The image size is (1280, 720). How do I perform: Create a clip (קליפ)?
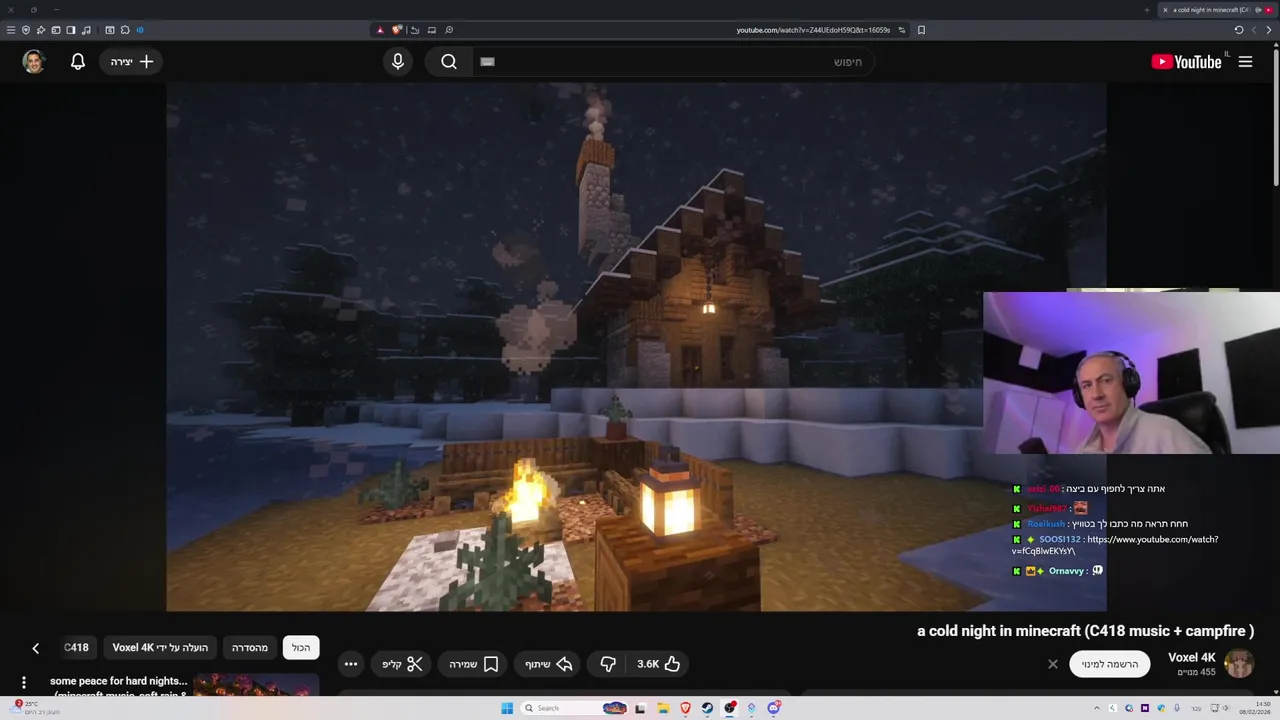click(x=402, y=664)
